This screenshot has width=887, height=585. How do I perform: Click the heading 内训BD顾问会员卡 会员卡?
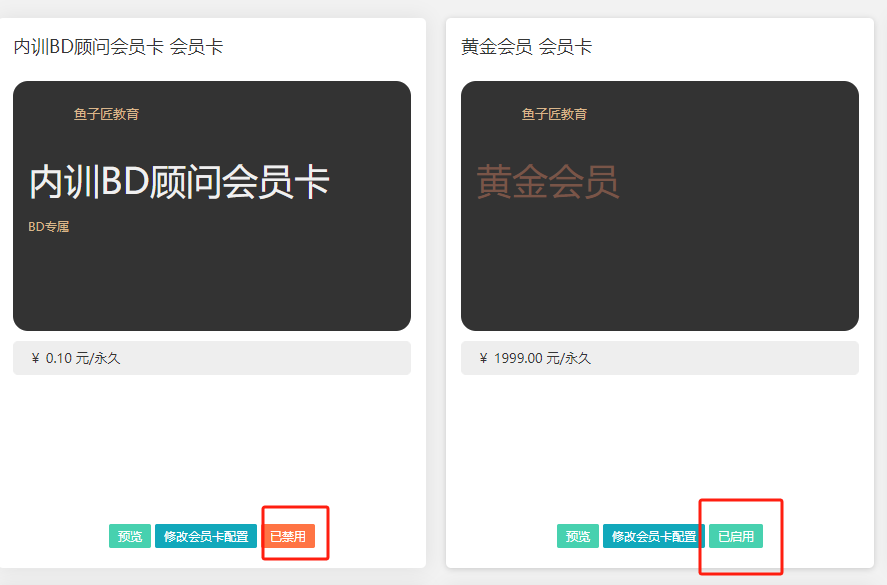pyautogui.click(x=118, y=46)
